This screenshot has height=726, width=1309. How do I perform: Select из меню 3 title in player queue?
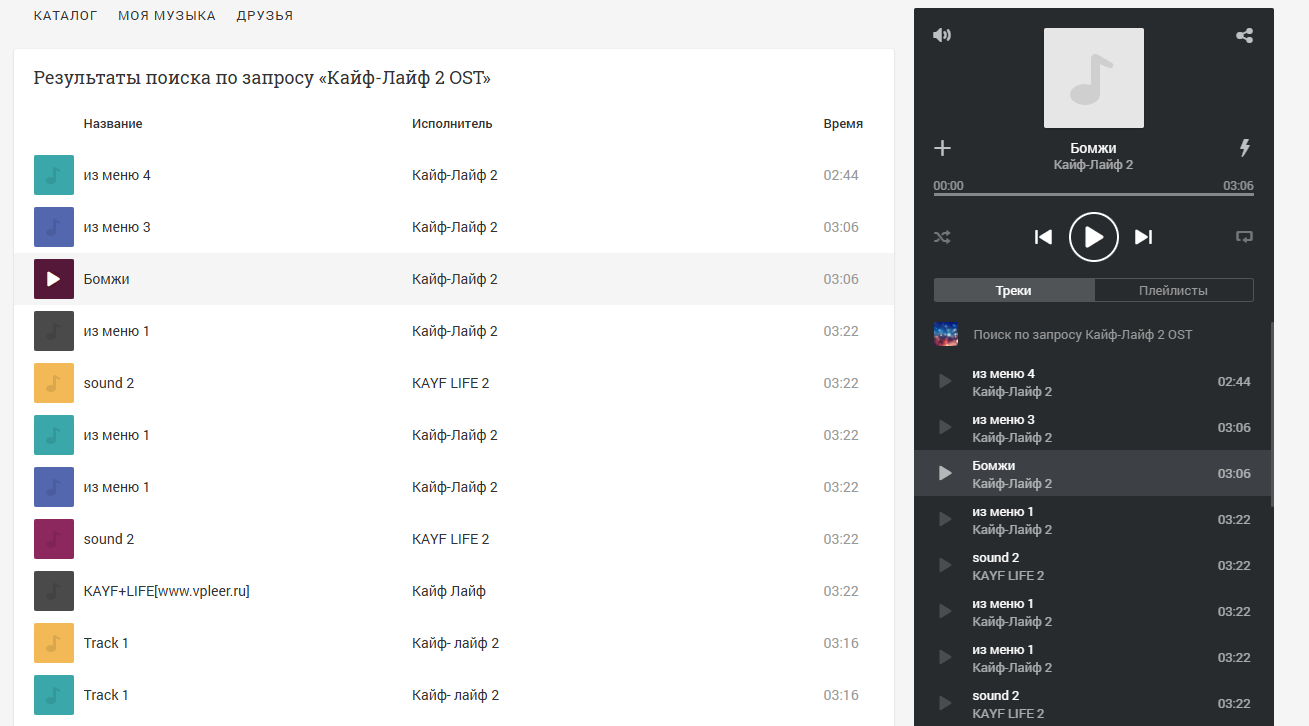click(1004, 419)
